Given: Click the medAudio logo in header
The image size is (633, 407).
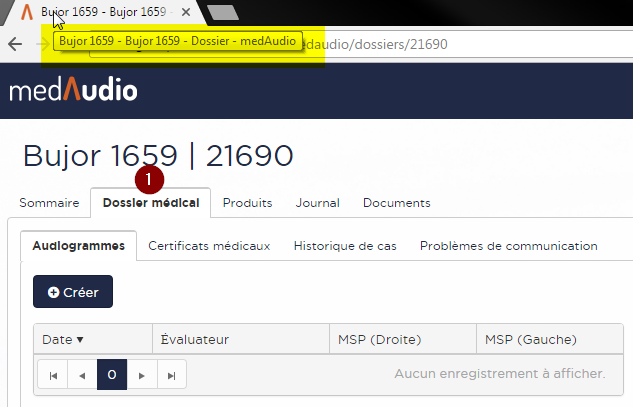Looking at the screenshot, I should coord(74,91).
